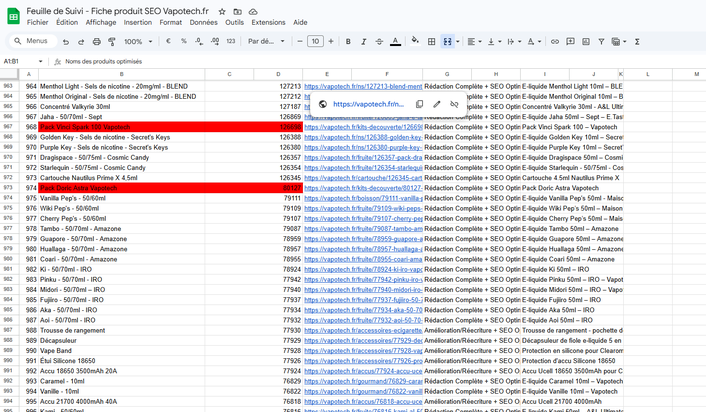Edit the link with pencil icon
The width and height of the screenshot is (706, 412).
(436, 104)
